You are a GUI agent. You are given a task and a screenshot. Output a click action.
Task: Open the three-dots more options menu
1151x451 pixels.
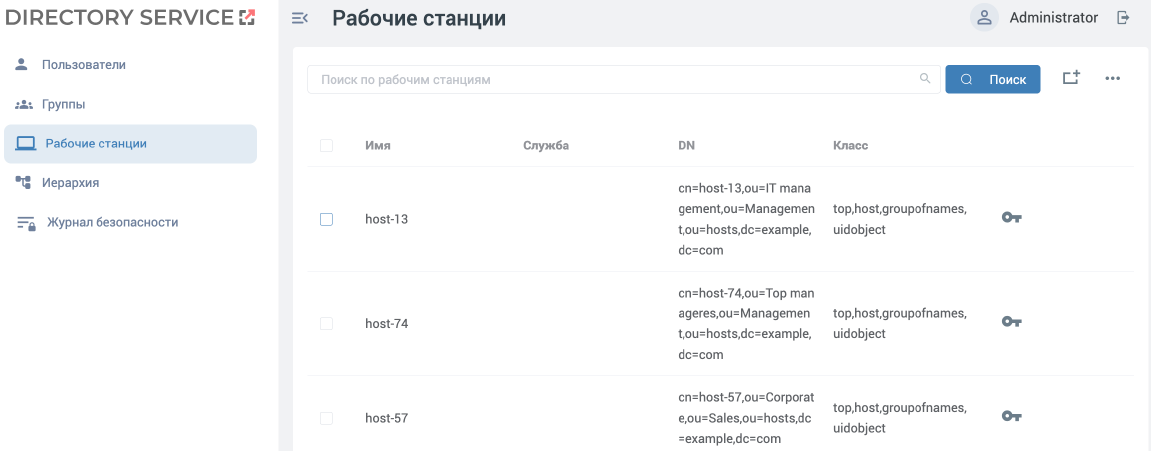click(x=1113, y=79)
